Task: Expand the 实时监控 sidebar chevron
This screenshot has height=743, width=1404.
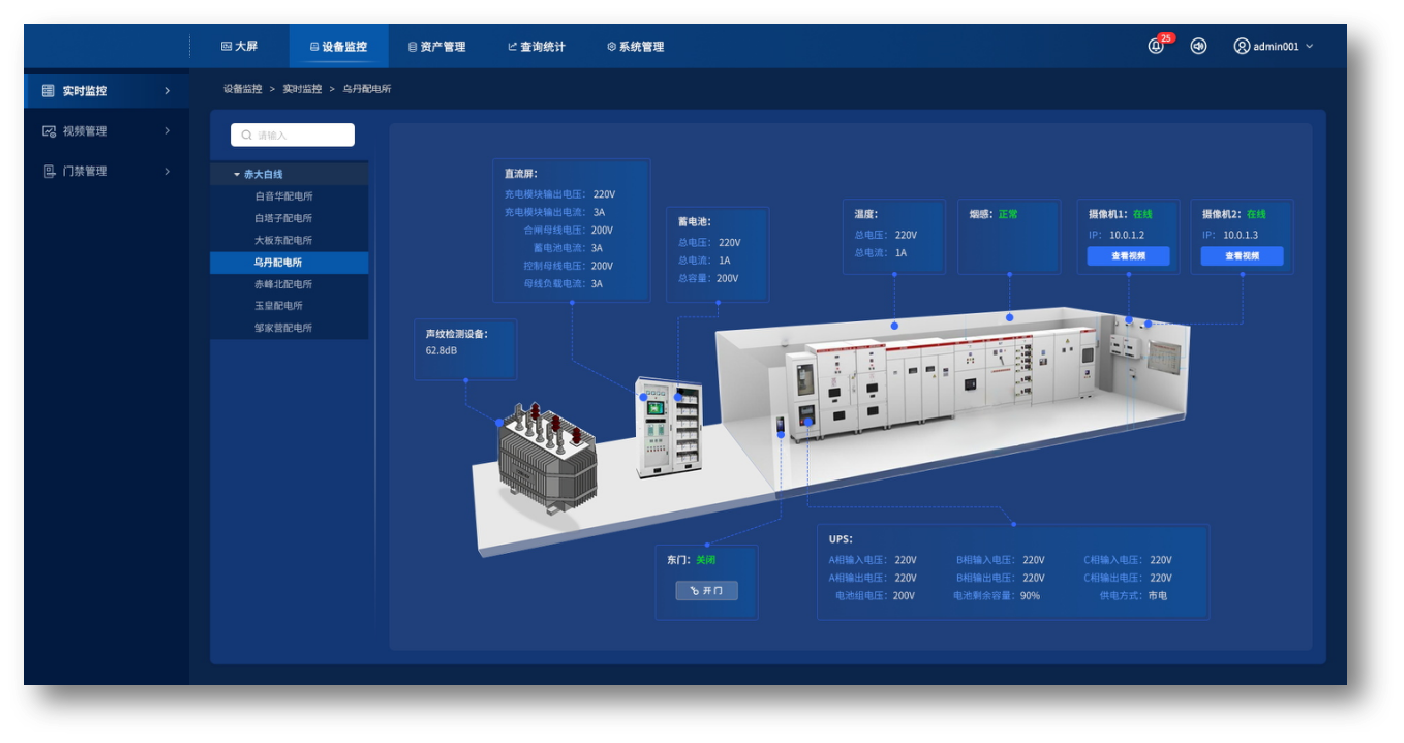Action: tap(167, 91)
